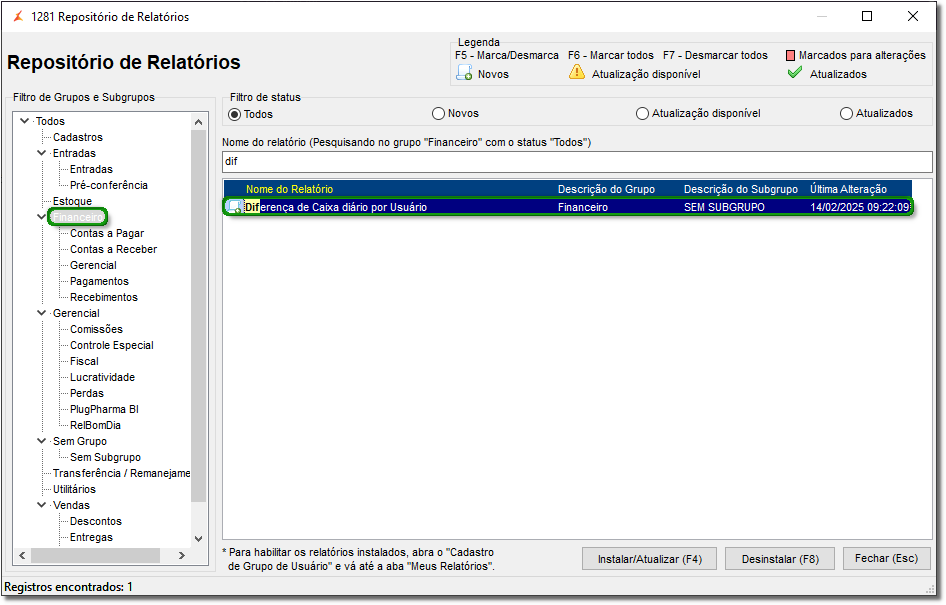Collapse the Todos tree root
This screenshot has height=605, width=946.
tap(25, 121)
